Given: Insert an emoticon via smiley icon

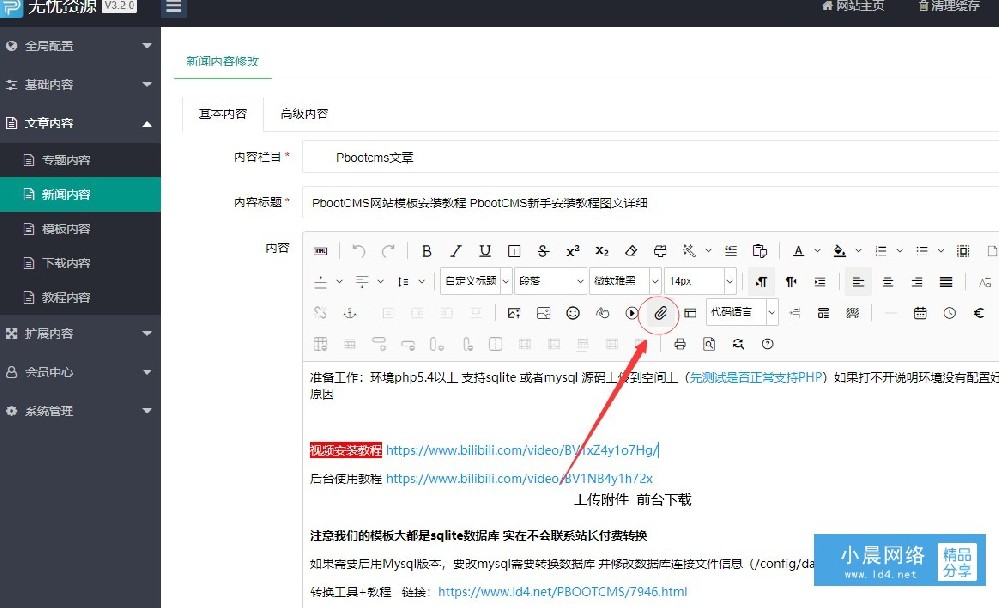Looking at the screenshot, I should pos(573,313).
